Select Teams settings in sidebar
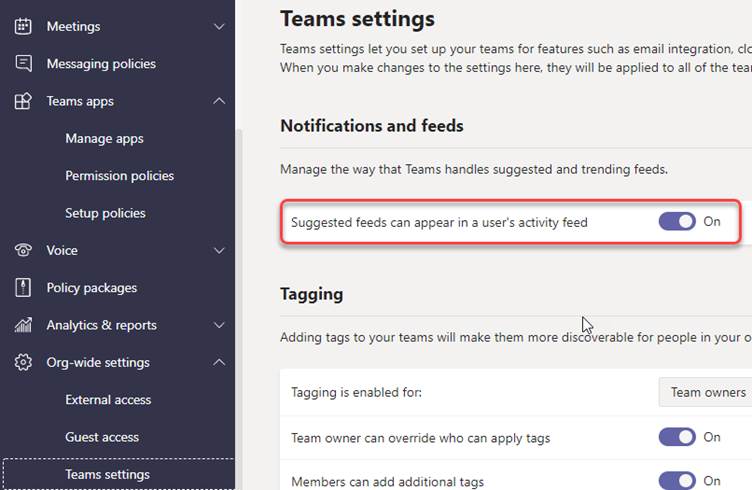Viewport: 752px width, 490px height. [x=118, y=474]
